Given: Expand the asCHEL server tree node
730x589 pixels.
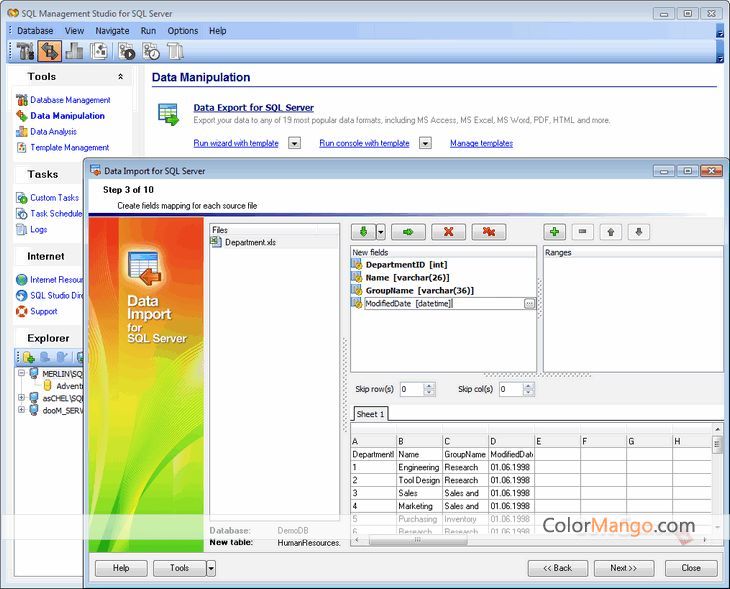Looking at the screenshot, I should (21, 397).
